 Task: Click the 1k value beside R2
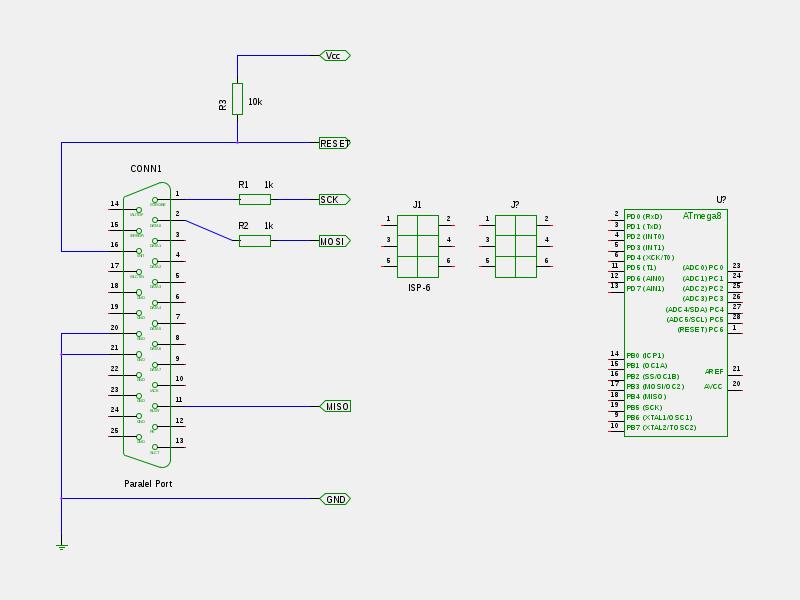tap(269, 226)
